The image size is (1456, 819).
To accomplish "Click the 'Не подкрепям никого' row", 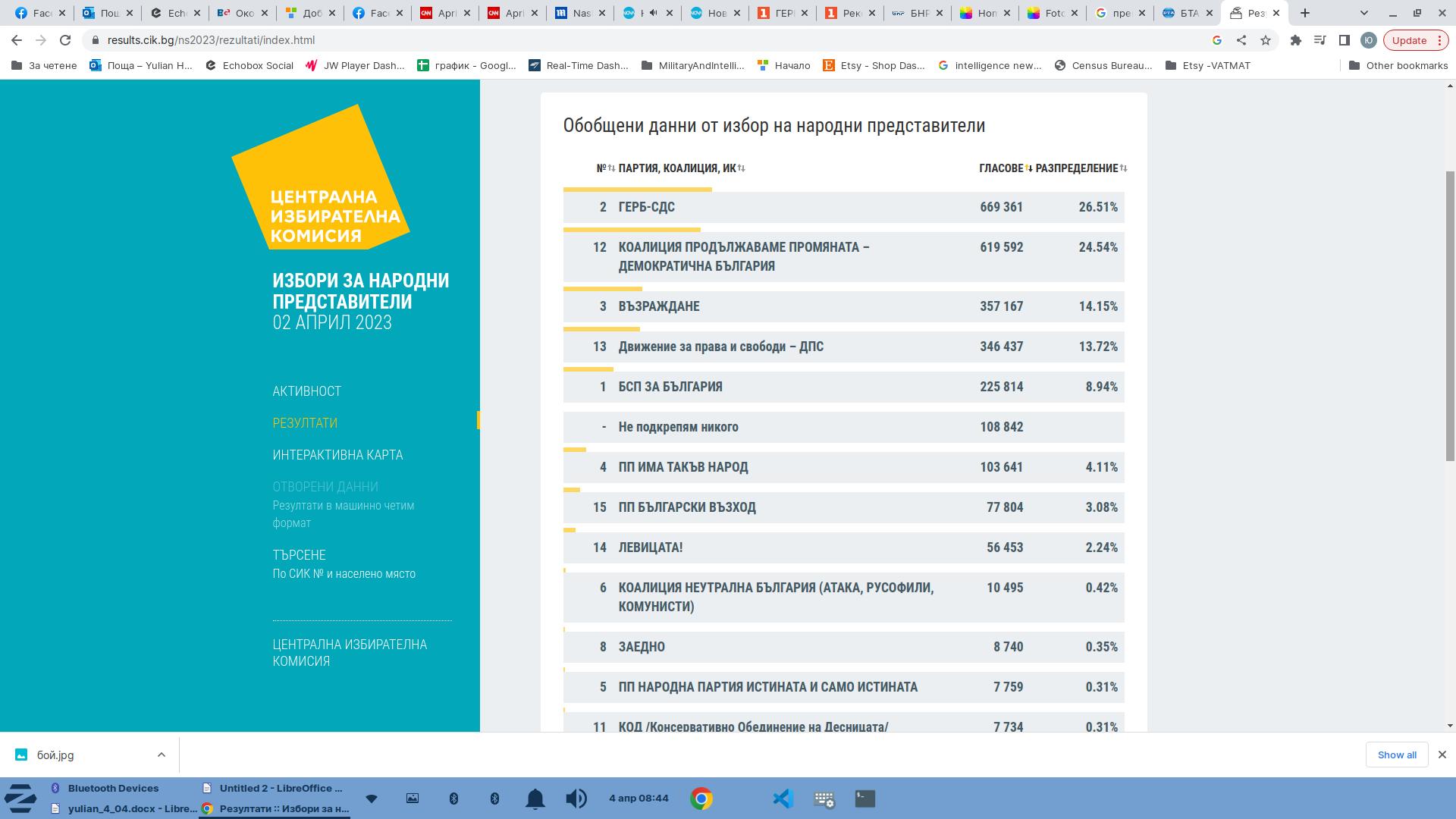I will pyautogui.click(x=843, y=427).
